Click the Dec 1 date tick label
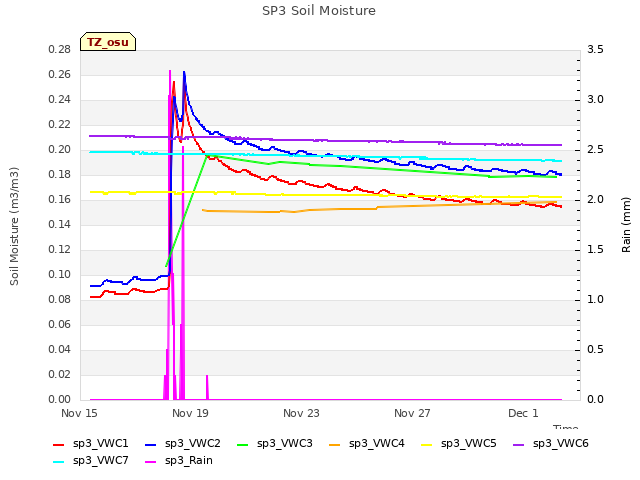 tap(523, 413)
